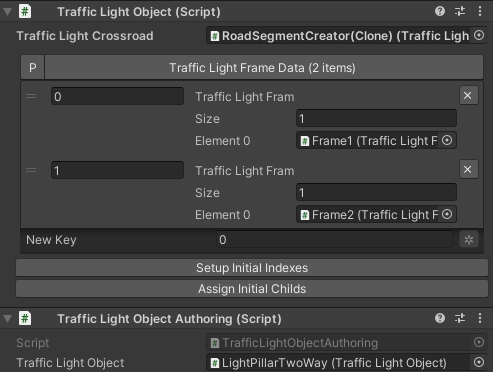Open object picker for LightPillarTwoWay field
Viewport: 493px width, 372px height.
pos(479,362)
